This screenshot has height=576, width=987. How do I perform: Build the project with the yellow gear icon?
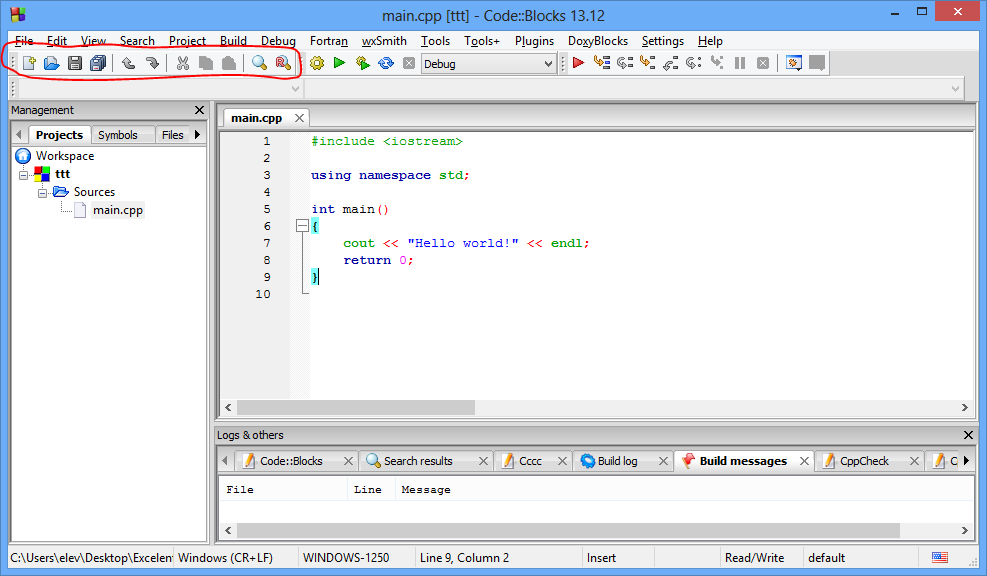317,63
